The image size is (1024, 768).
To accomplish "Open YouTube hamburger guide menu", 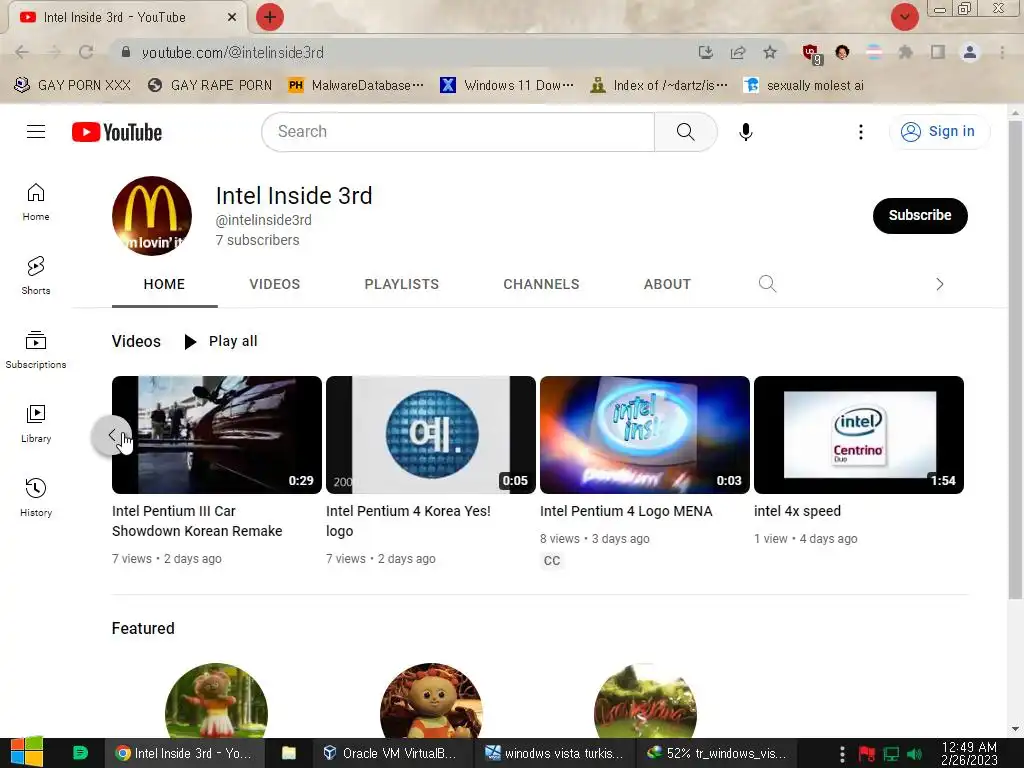I will point(36,132).
